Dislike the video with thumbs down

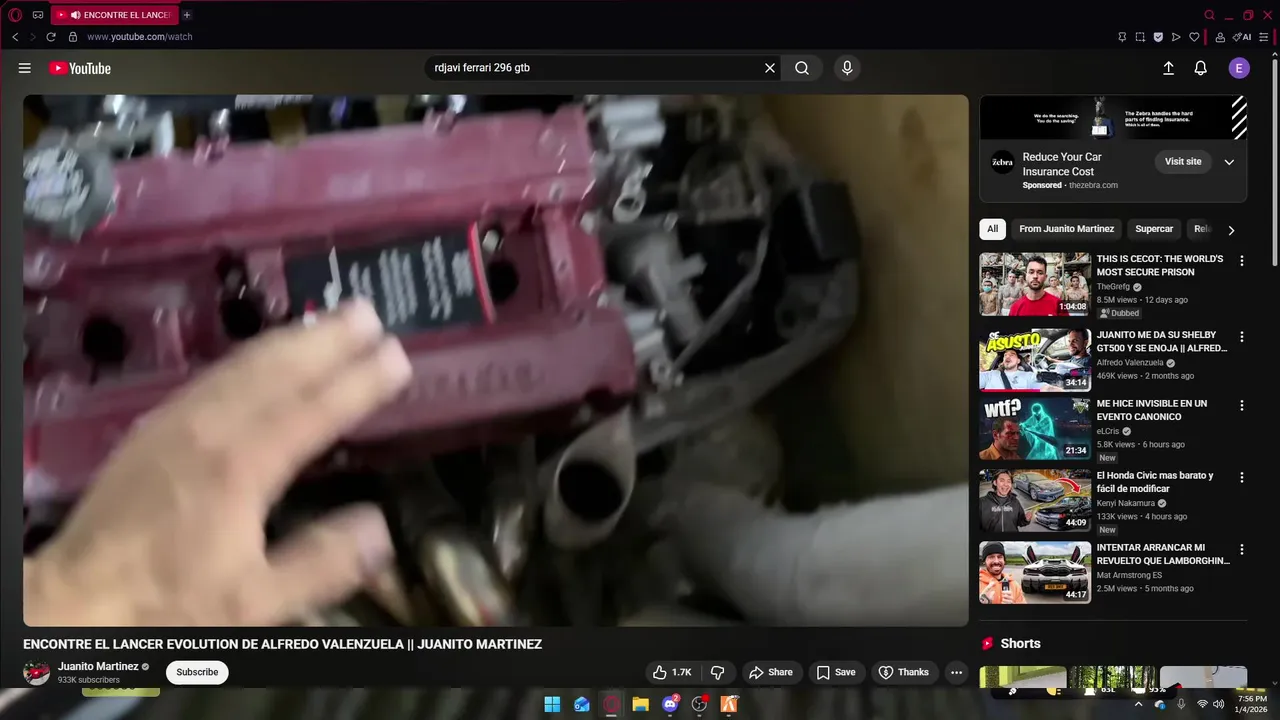coord(717,672)
